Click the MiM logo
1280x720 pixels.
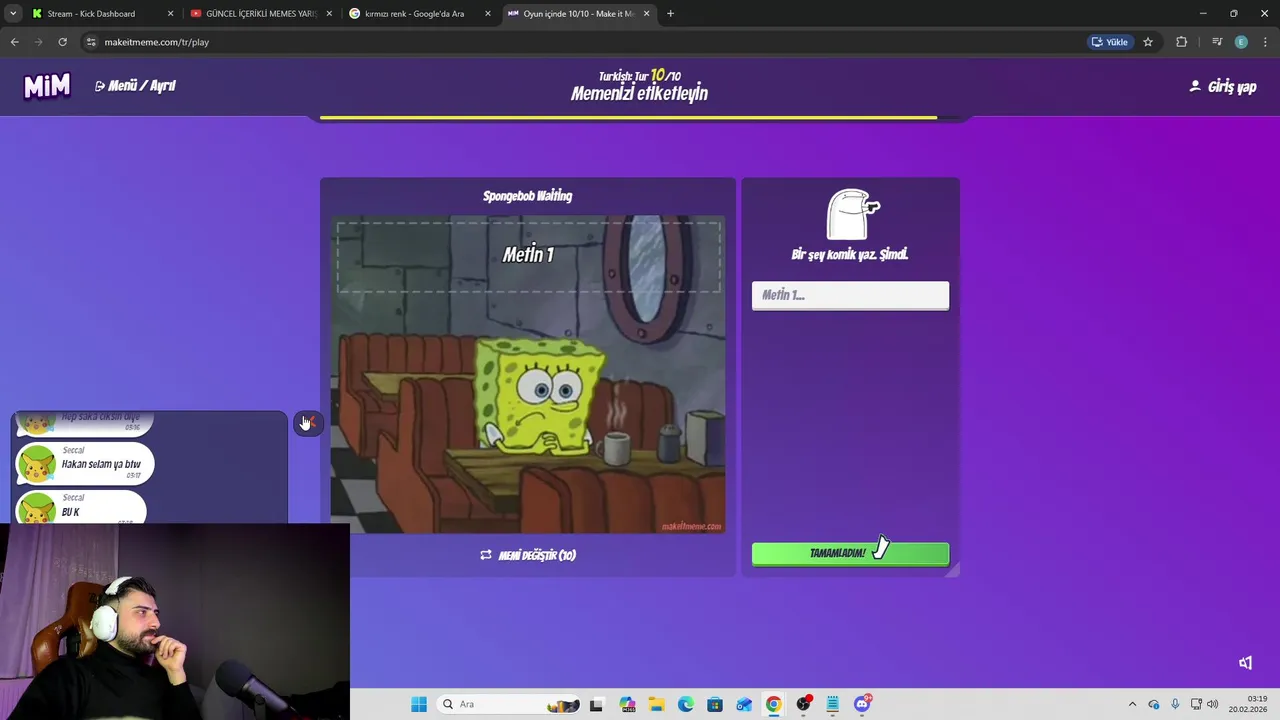[47, 86]
